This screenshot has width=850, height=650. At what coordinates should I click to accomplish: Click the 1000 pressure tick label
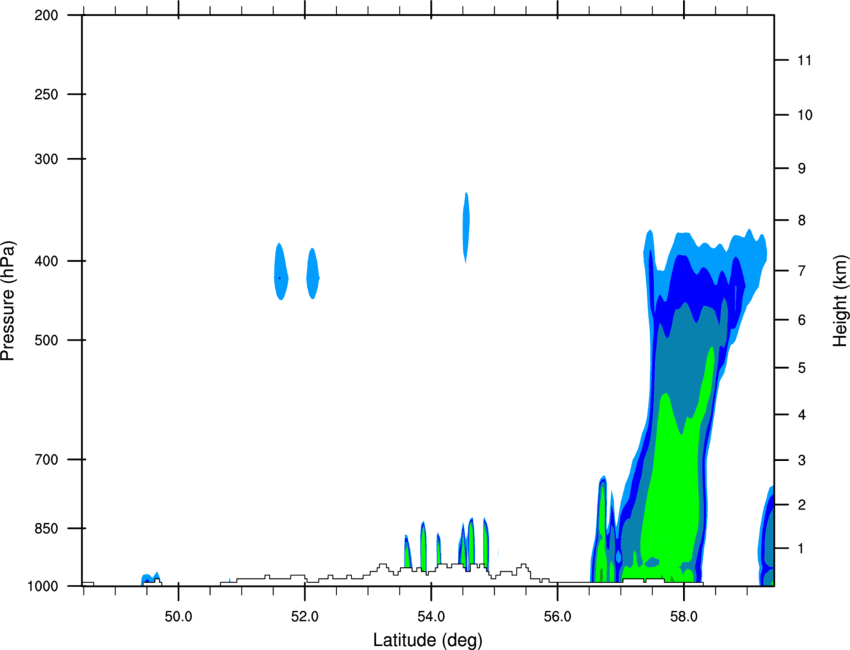(x=43, y=586)
